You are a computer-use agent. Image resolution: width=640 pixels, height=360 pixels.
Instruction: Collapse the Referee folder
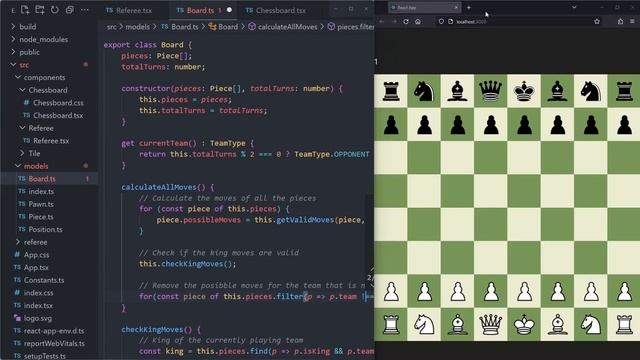pyautogui.click(x=41, y=128)
